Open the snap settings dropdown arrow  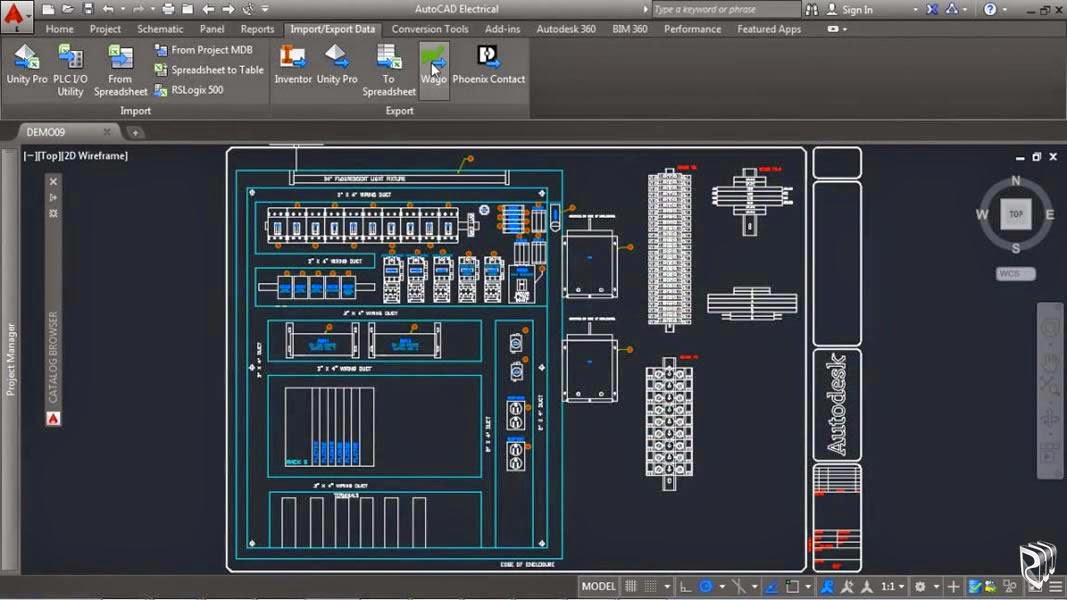click(667, 586)
